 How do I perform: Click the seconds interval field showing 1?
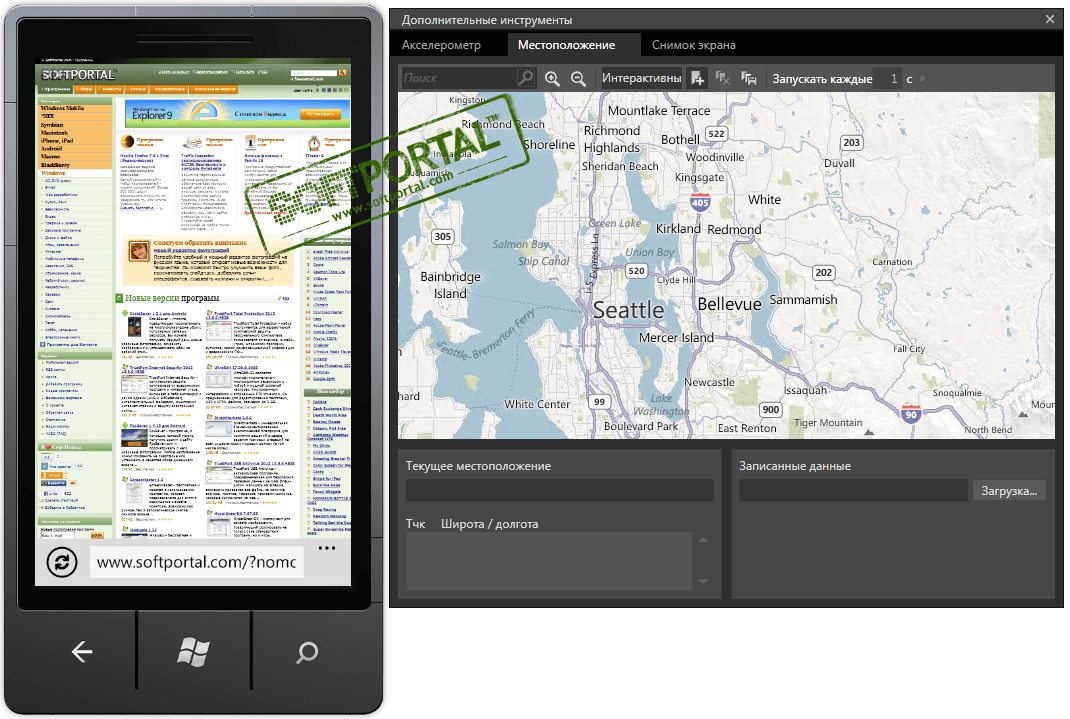888,78
